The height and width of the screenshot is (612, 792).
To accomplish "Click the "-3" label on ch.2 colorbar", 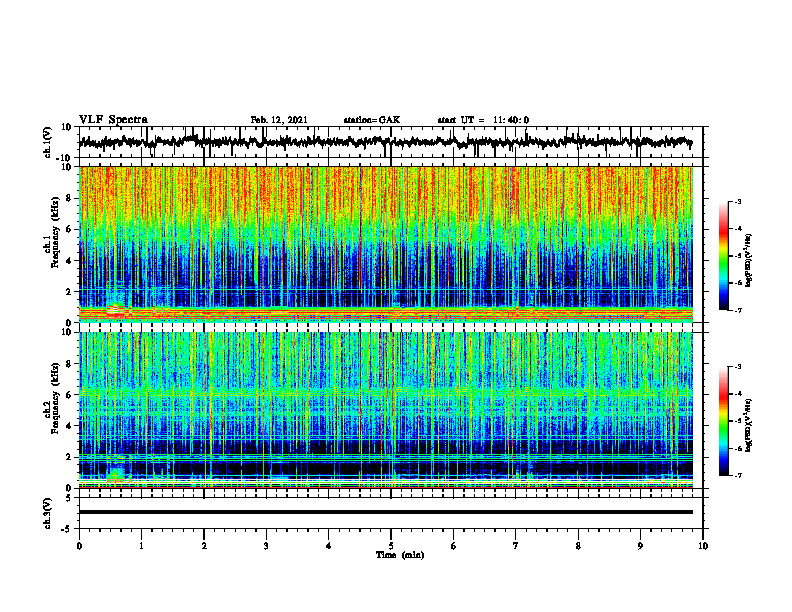I will tap(738, 367).
